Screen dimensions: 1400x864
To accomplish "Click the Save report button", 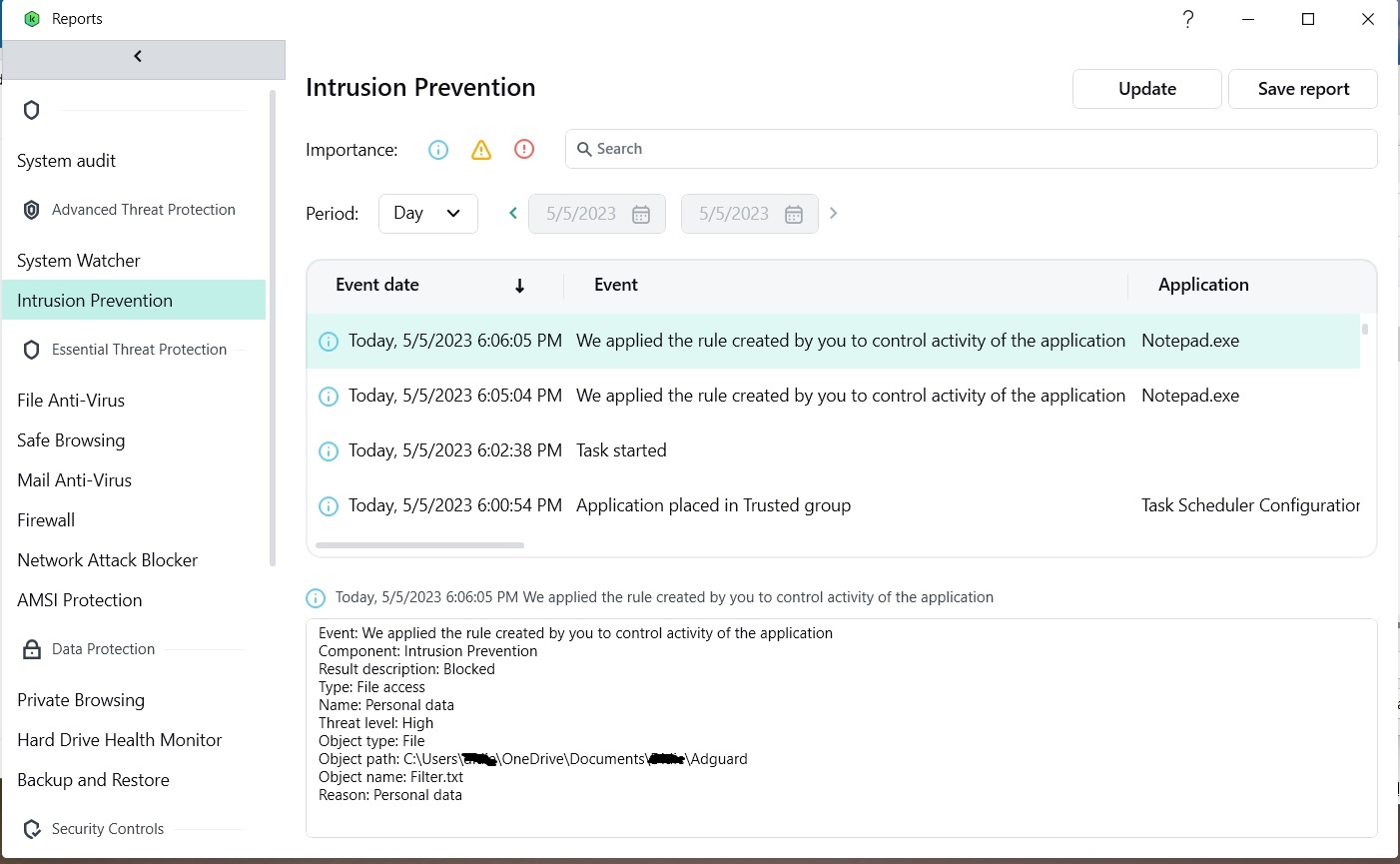I will tap(1303, 89).
